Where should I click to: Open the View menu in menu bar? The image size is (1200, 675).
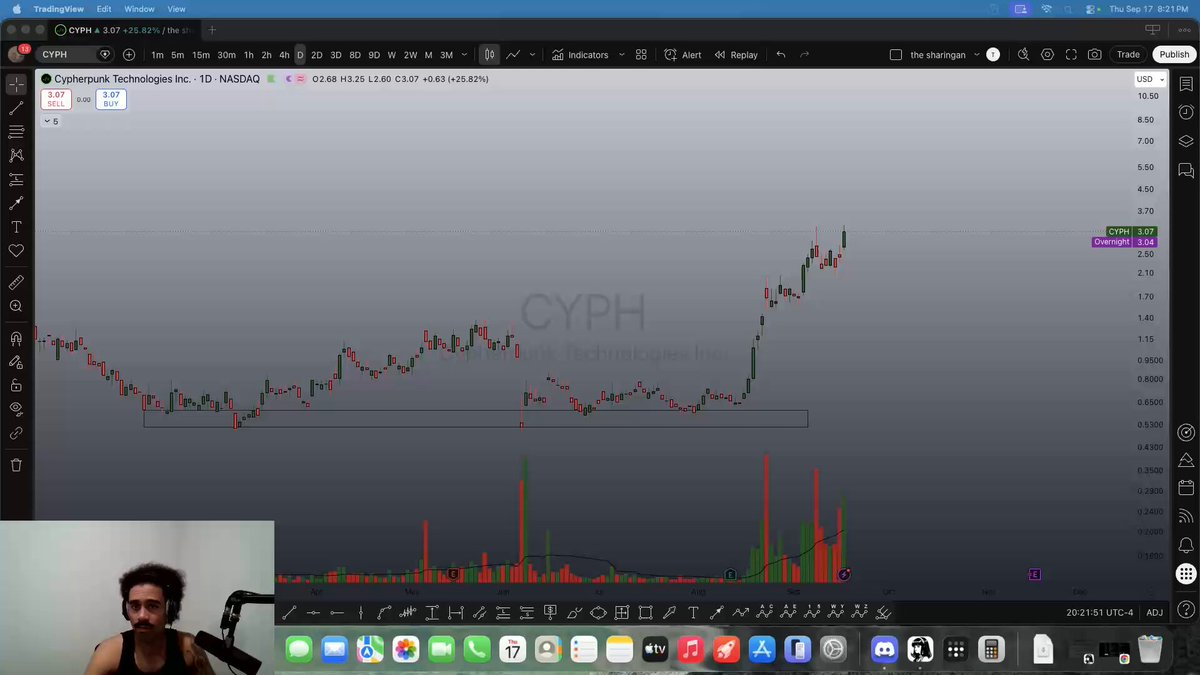(176, 9)
